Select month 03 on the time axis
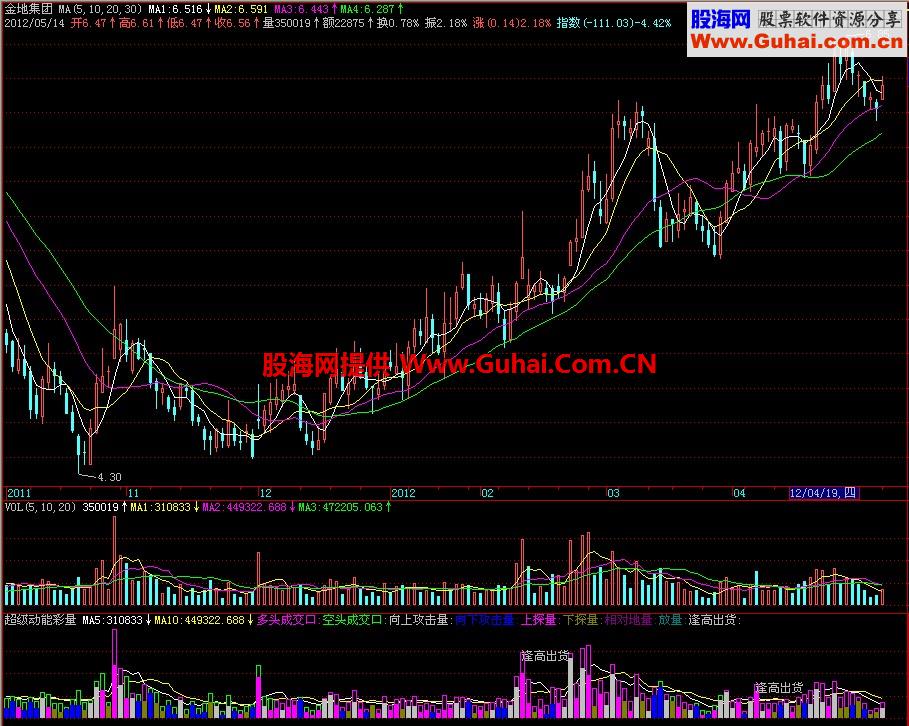909x726 pixels. tap(613, 493)
